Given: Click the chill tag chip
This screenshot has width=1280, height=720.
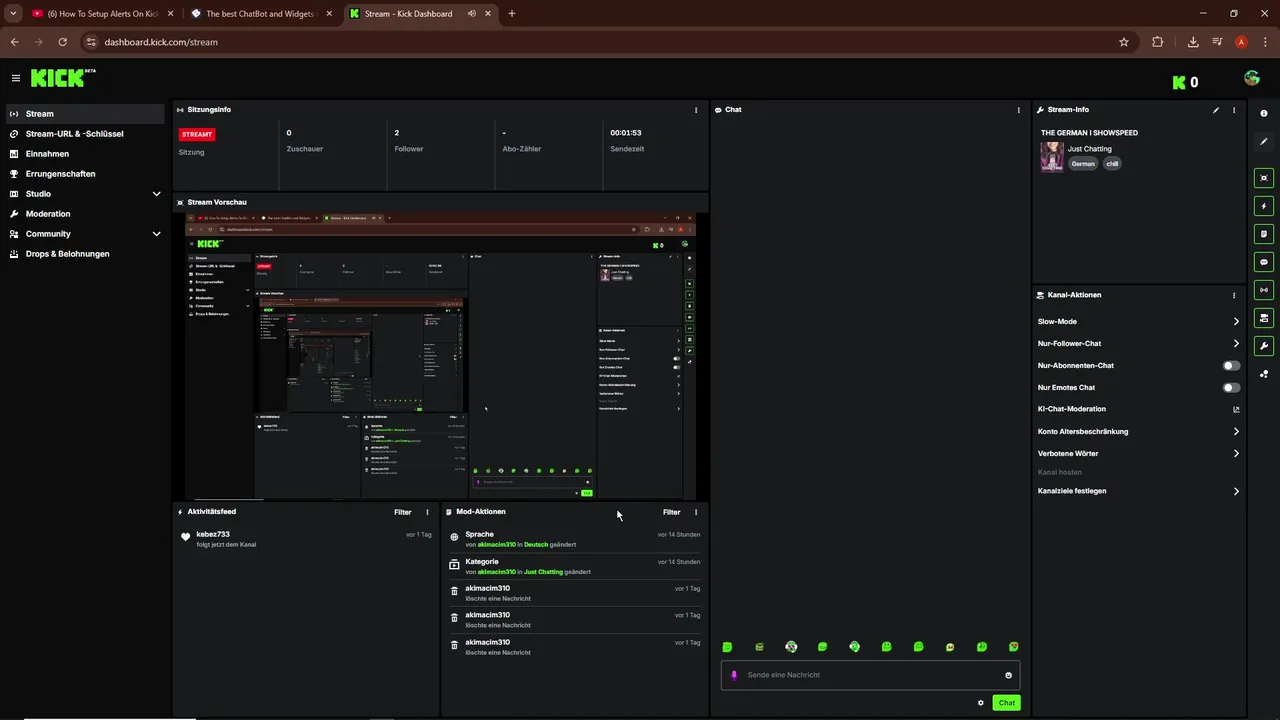Looking at the screenshot, I should pos(1112,164).
